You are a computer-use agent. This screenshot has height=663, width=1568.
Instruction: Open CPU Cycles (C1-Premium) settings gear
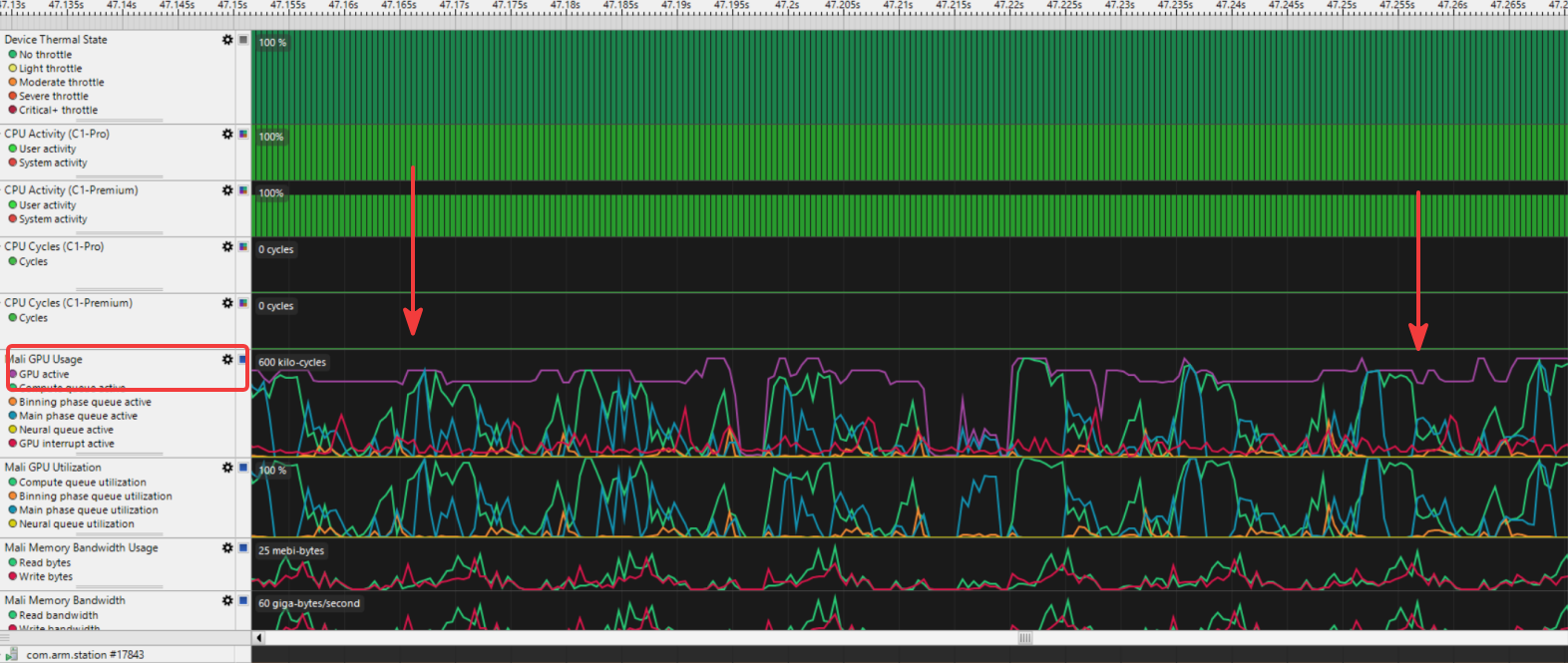coord(227,303)
